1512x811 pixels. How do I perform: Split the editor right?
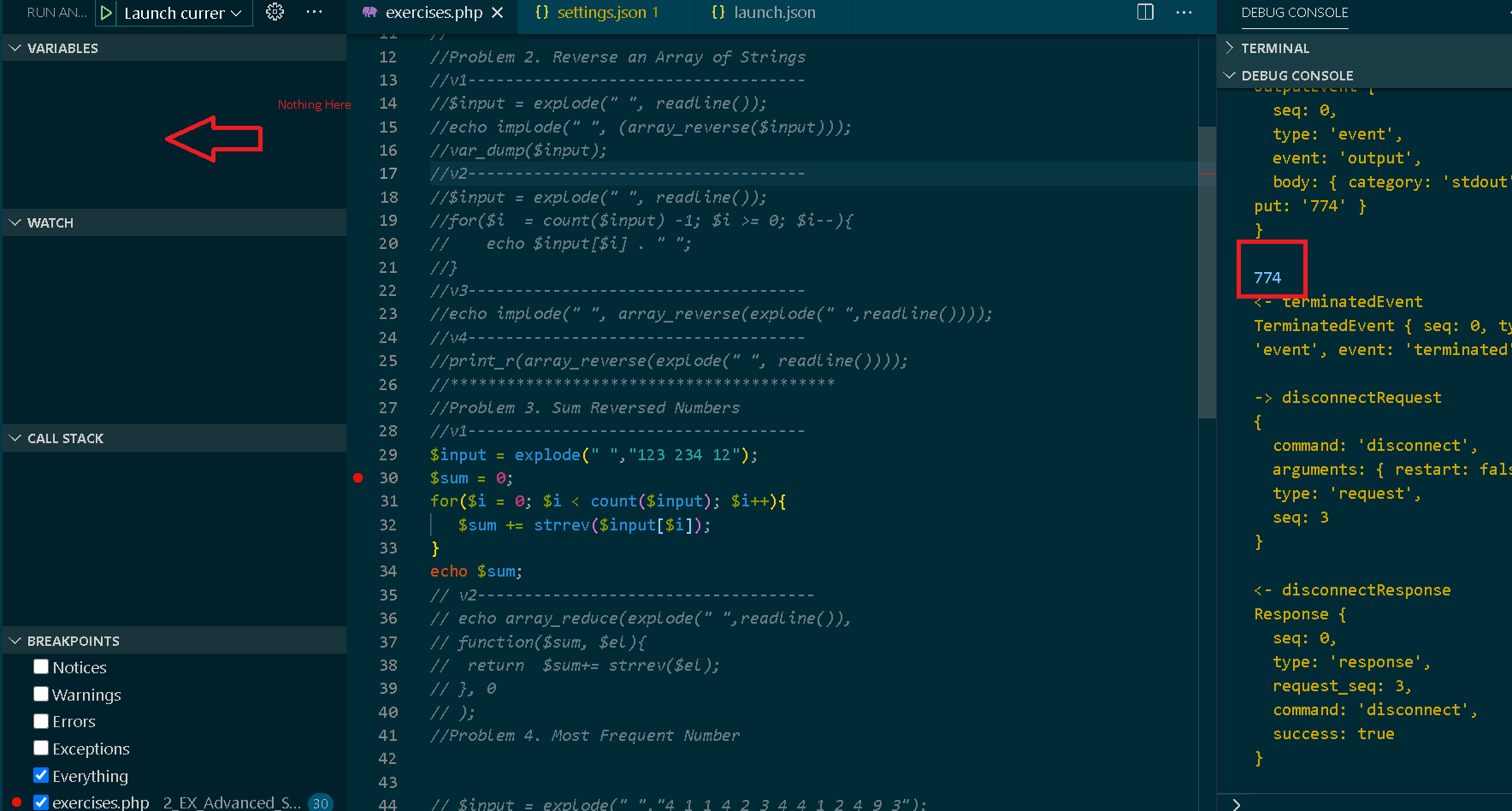[x=1145, y=12]
